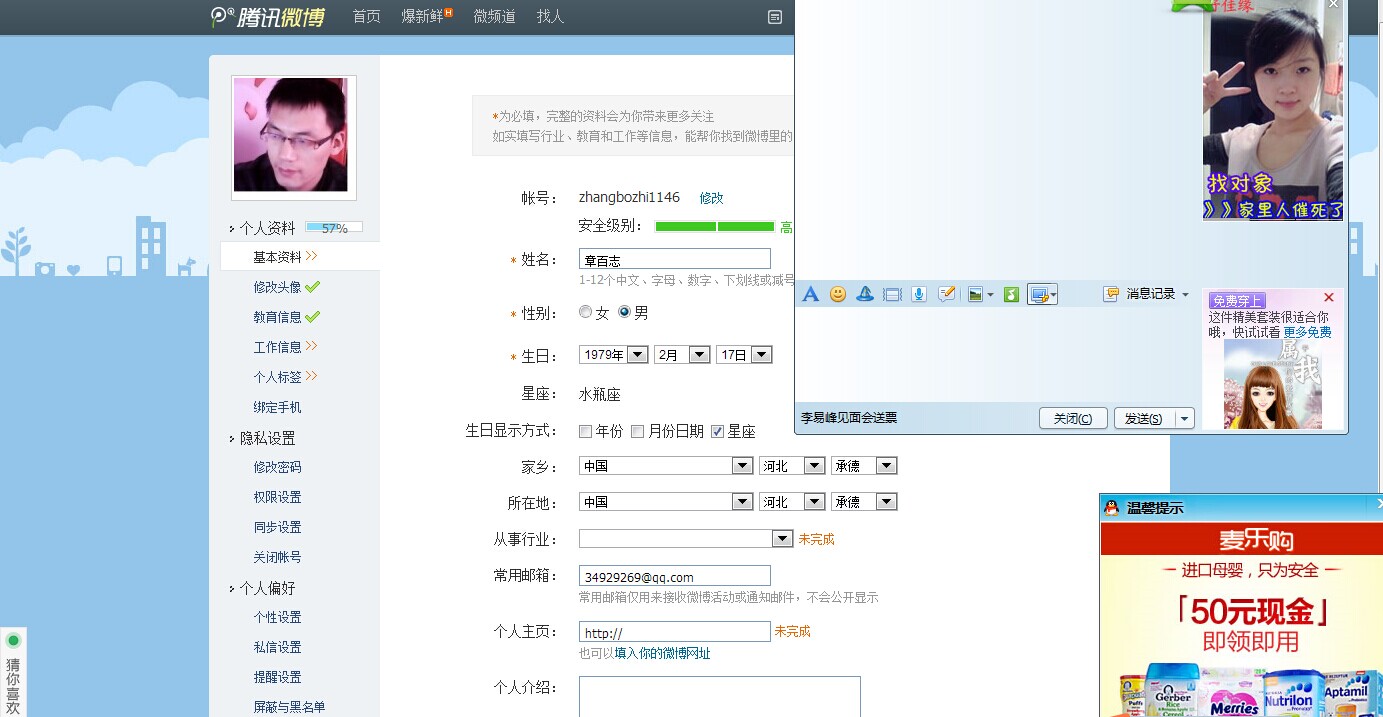Check the 月份日期 display checkbox
The height and width of the screenshot is (717, 1383).
[x=638, y=432]
